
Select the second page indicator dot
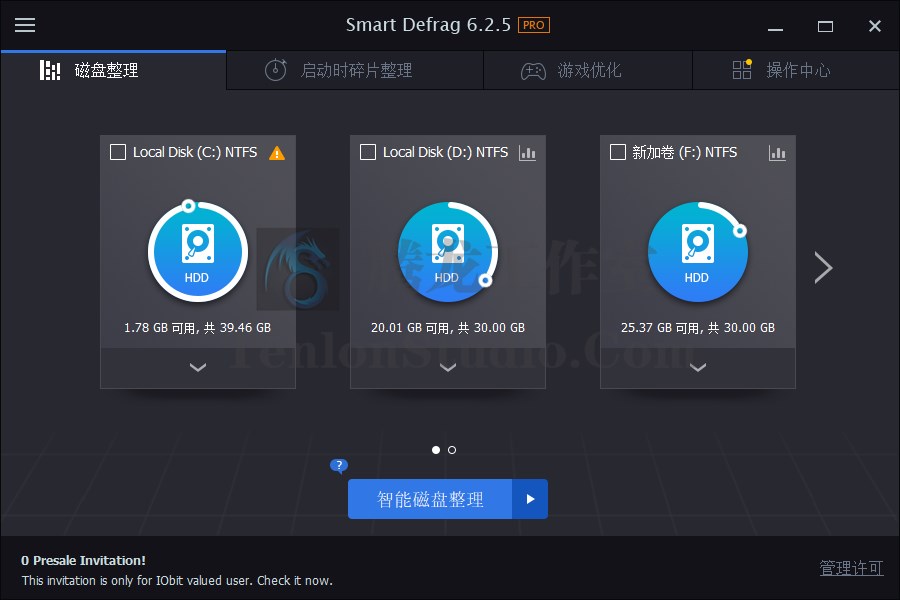click(x=452, y=450)
